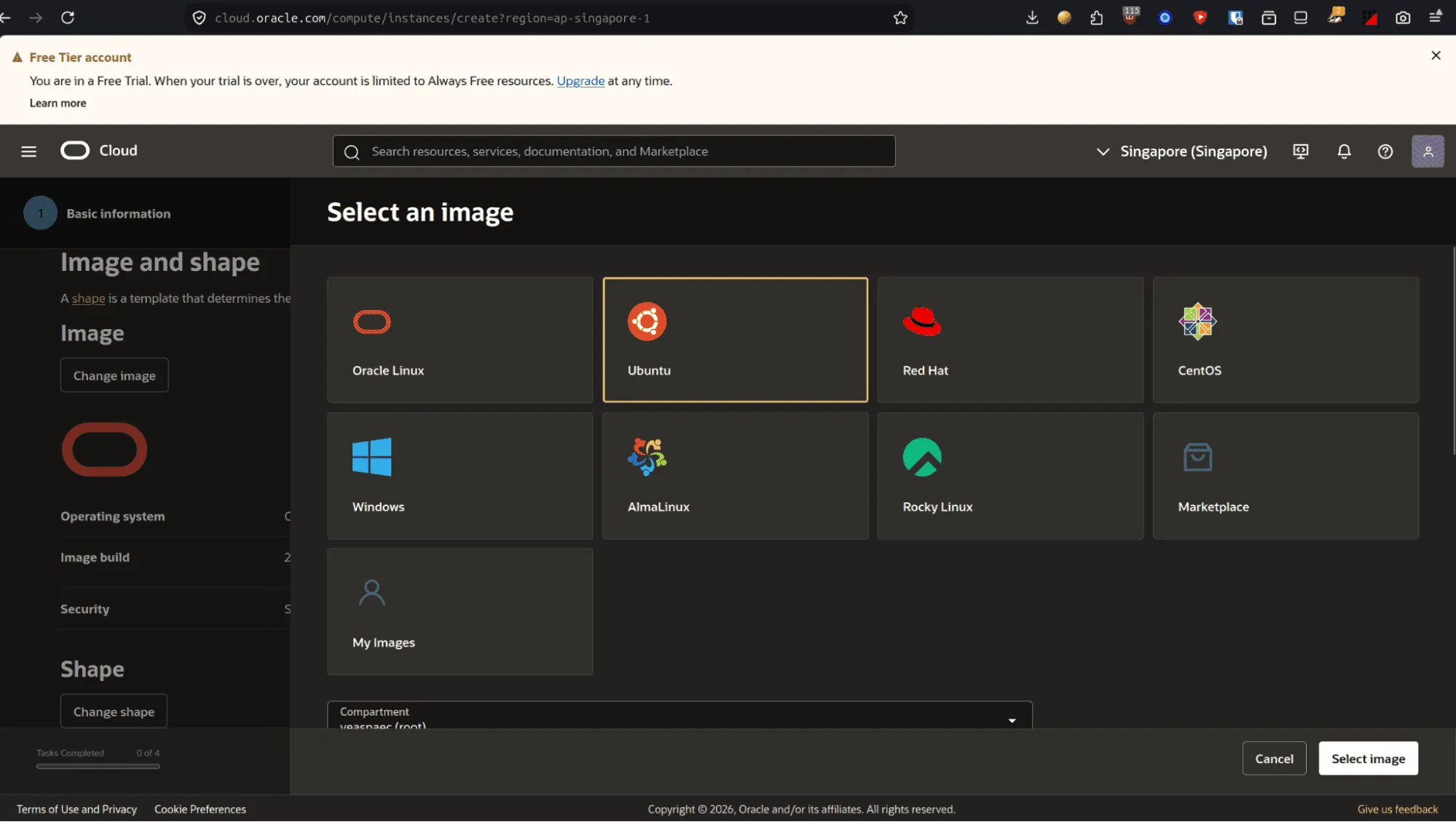The width and height of the screenshot is (1456, 822).
Task: Reload the browser page
Action: pos(68,17)
